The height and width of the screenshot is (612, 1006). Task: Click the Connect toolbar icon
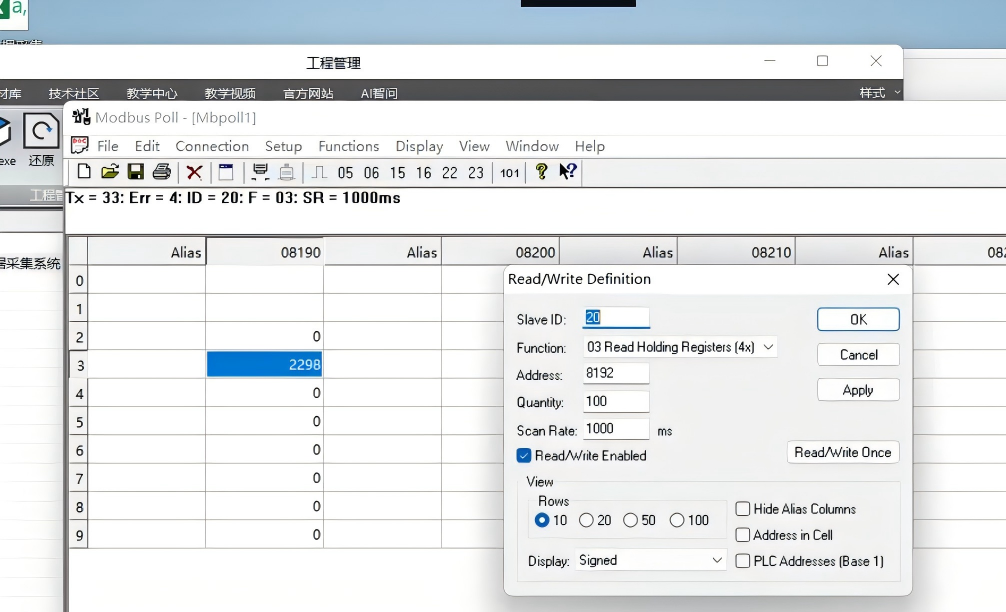pos(260,172)
